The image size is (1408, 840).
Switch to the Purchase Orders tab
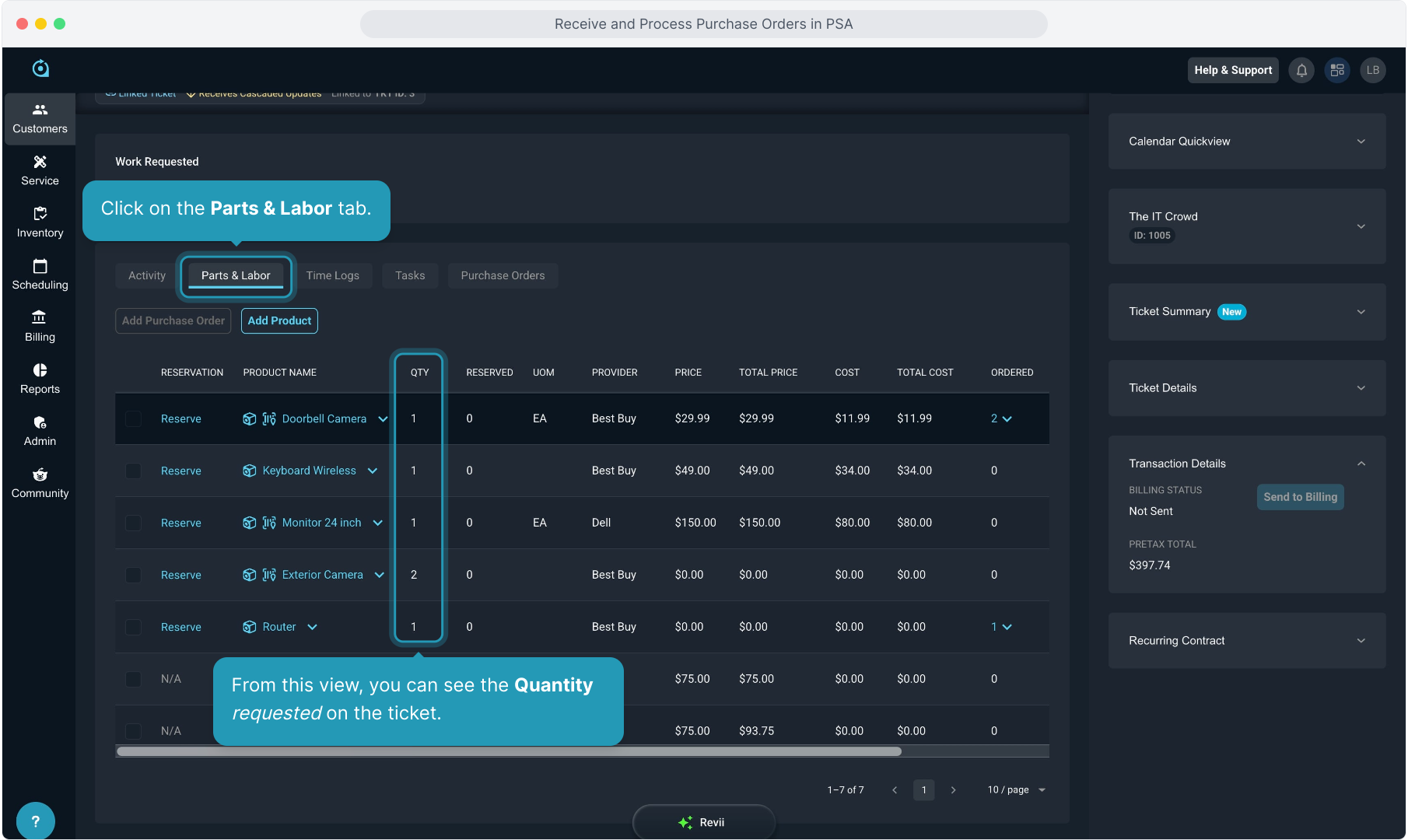coord(503,275)
